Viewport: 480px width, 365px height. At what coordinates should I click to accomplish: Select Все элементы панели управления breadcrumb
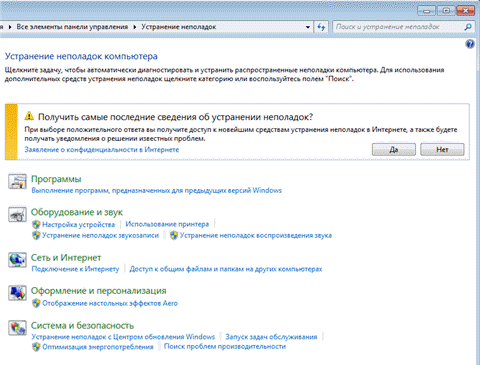pyautogui.click(x=72, y=27)
